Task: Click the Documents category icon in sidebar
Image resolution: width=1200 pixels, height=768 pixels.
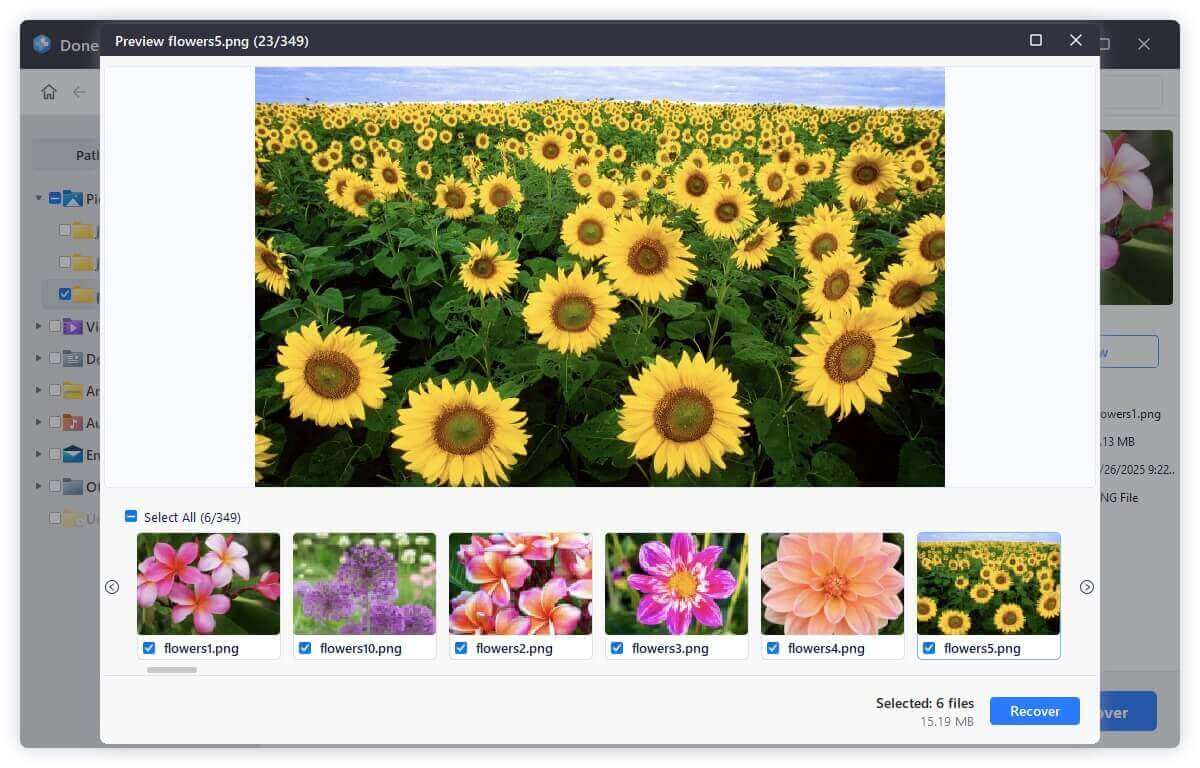Action: click(73, 358)
